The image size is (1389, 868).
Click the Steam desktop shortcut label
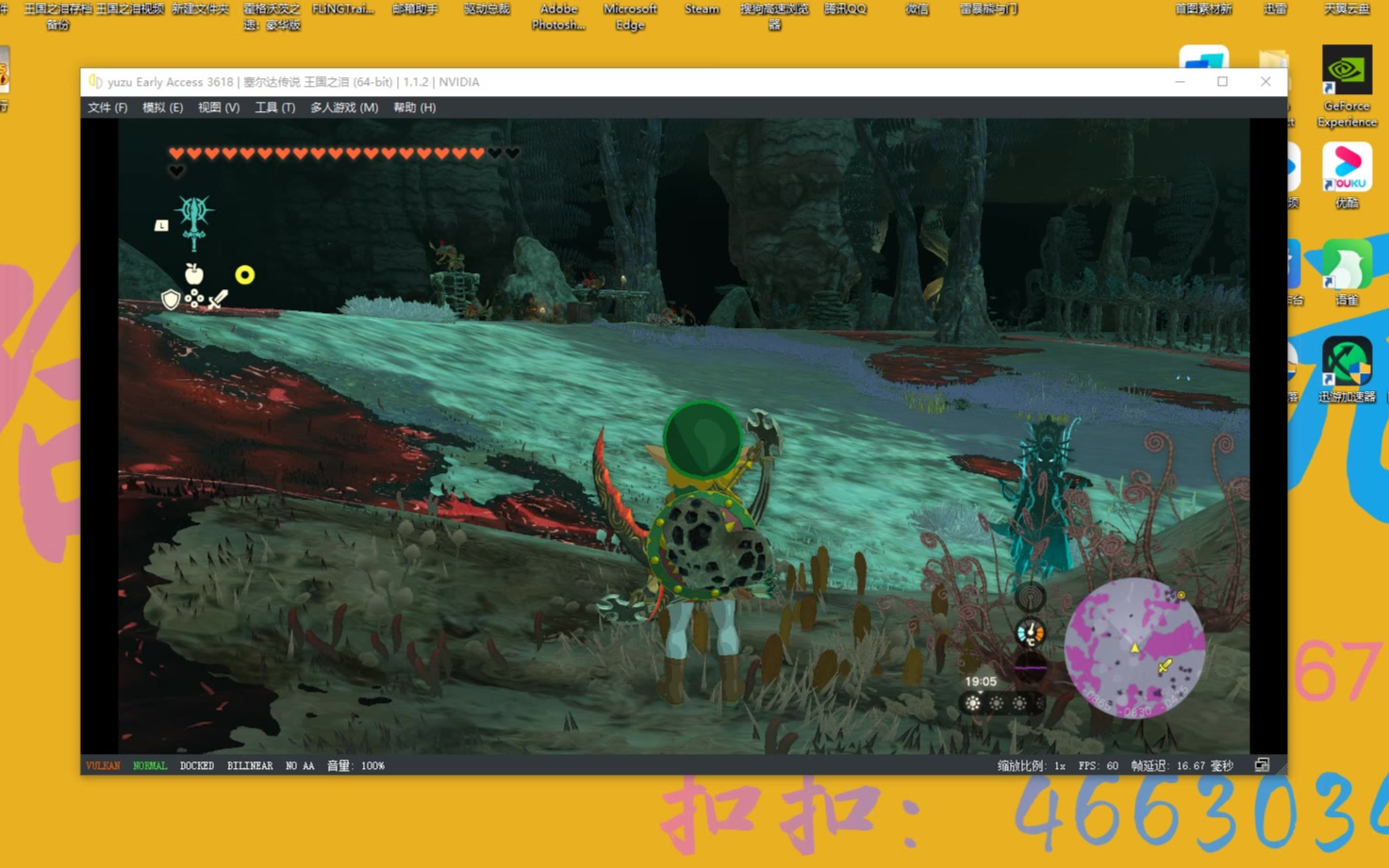coord(702,9)
